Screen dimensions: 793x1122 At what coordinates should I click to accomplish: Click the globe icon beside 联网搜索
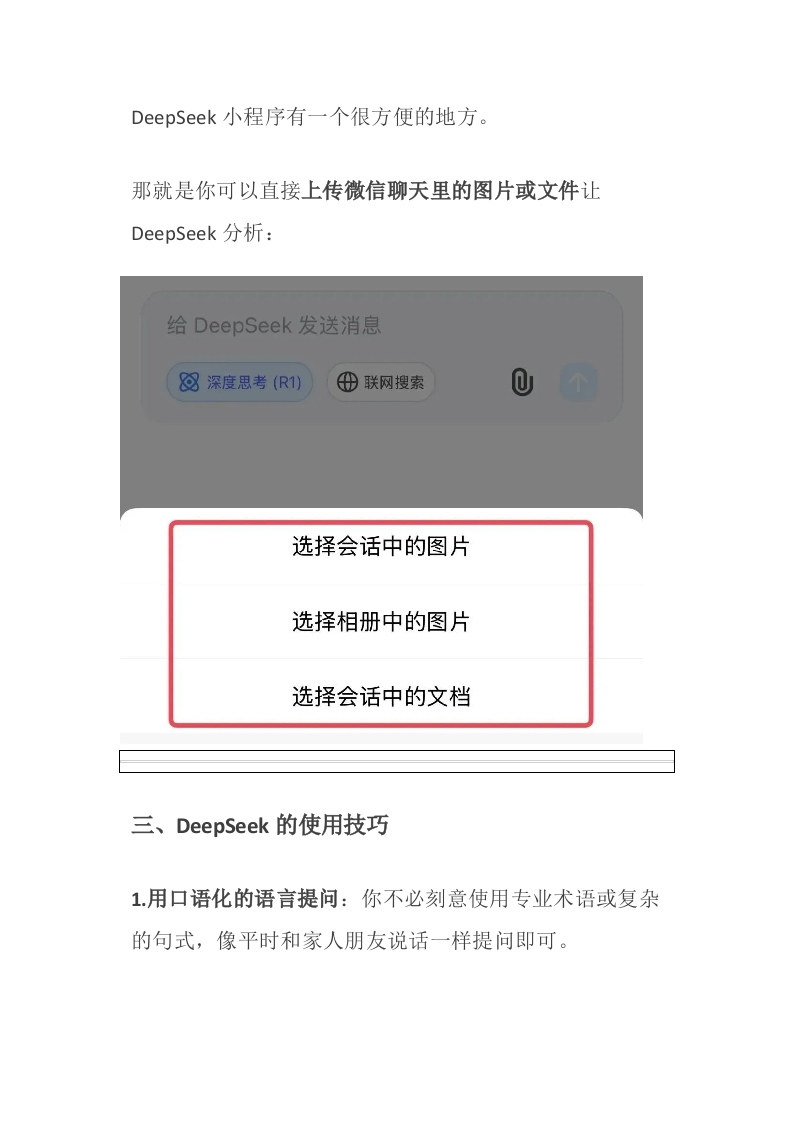click(347, 382)
